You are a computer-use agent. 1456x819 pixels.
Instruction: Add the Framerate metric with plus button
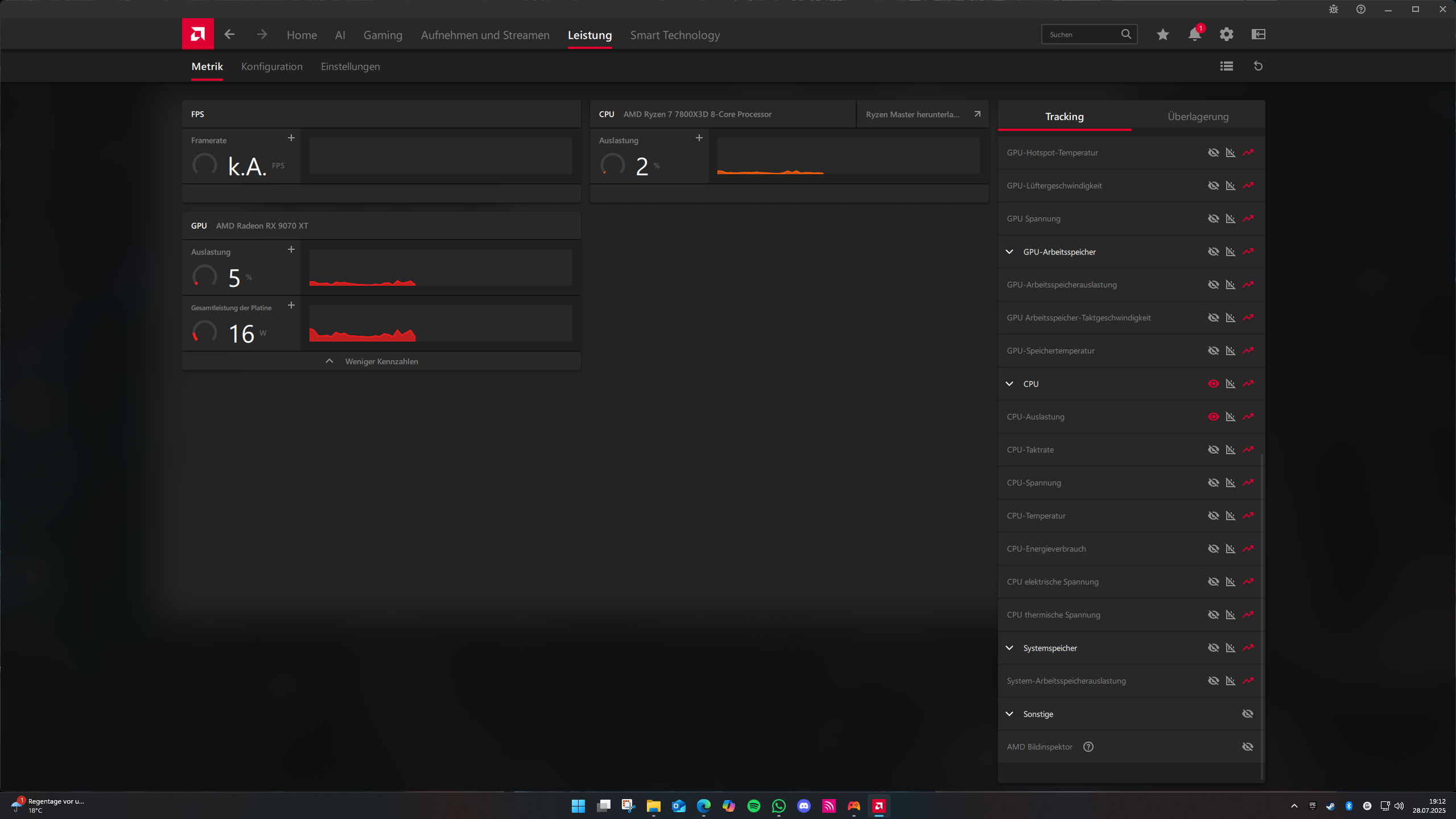pyautogui.click(x=291, y=138)
